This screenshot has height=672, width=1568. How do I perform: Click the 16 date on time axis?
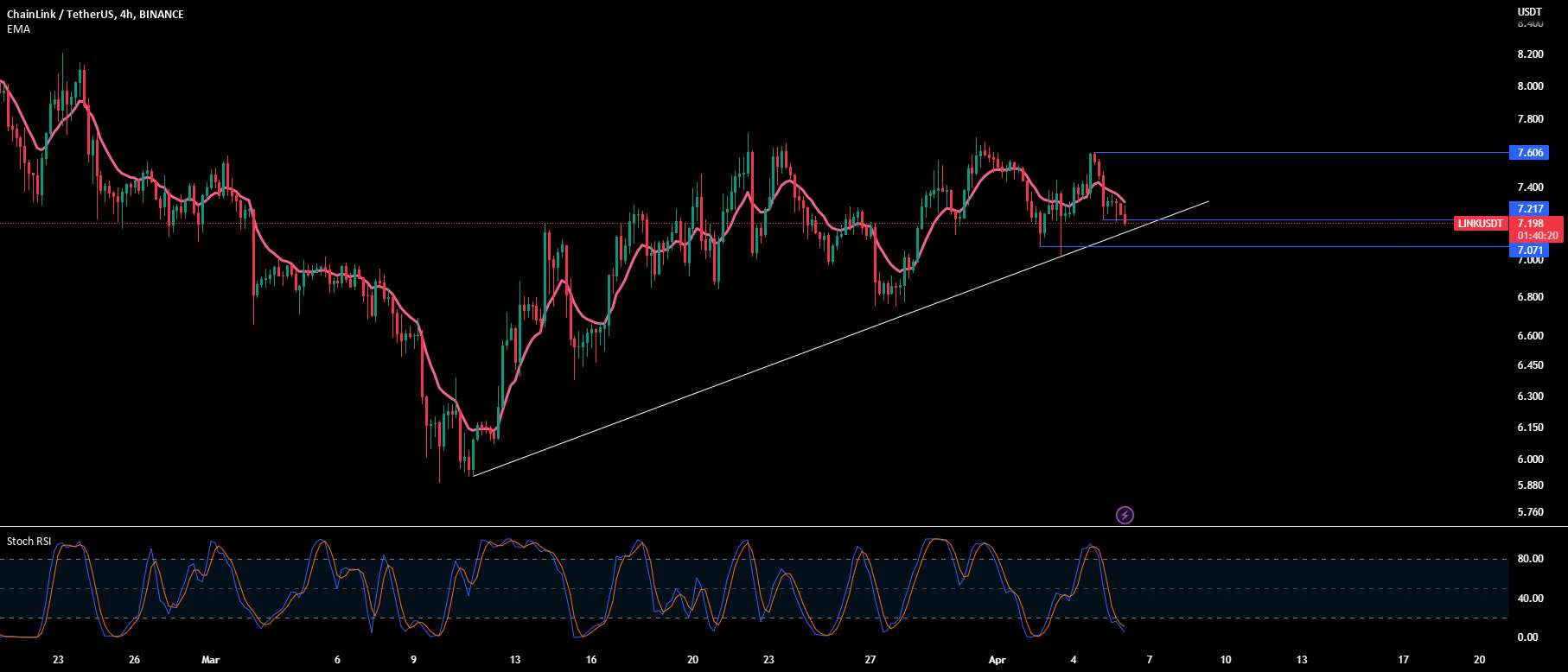[x=591, y=660]
